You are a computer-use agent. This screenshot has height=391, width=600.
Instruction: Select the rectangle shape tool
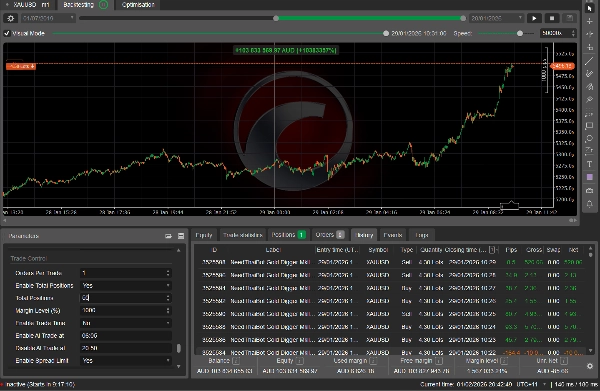tap(589, 125)
